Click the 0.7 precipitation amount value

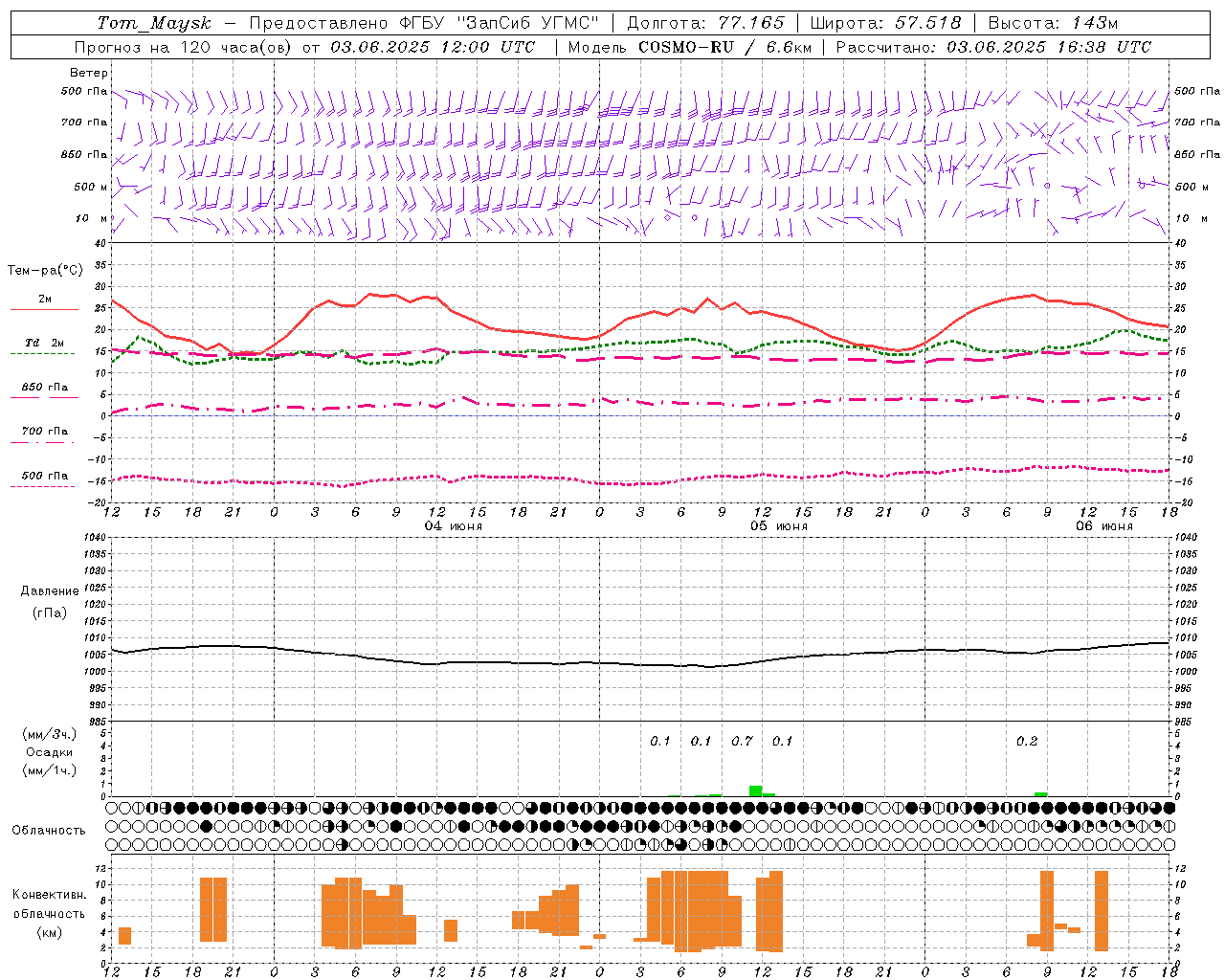[x=742, y=741]
